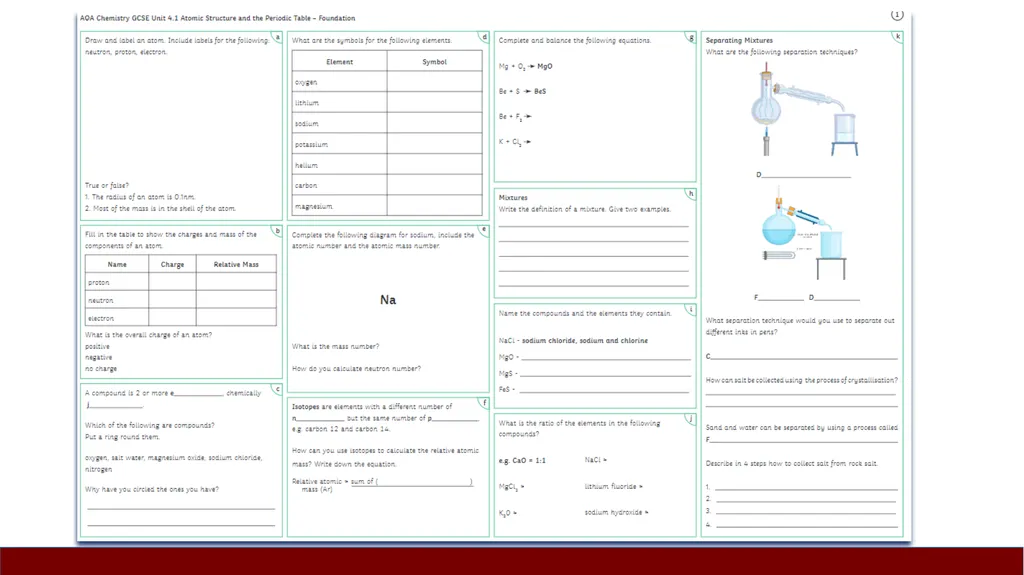
Task: Click the 'potassium' row in elements table
Action: (x=387, y=144)
